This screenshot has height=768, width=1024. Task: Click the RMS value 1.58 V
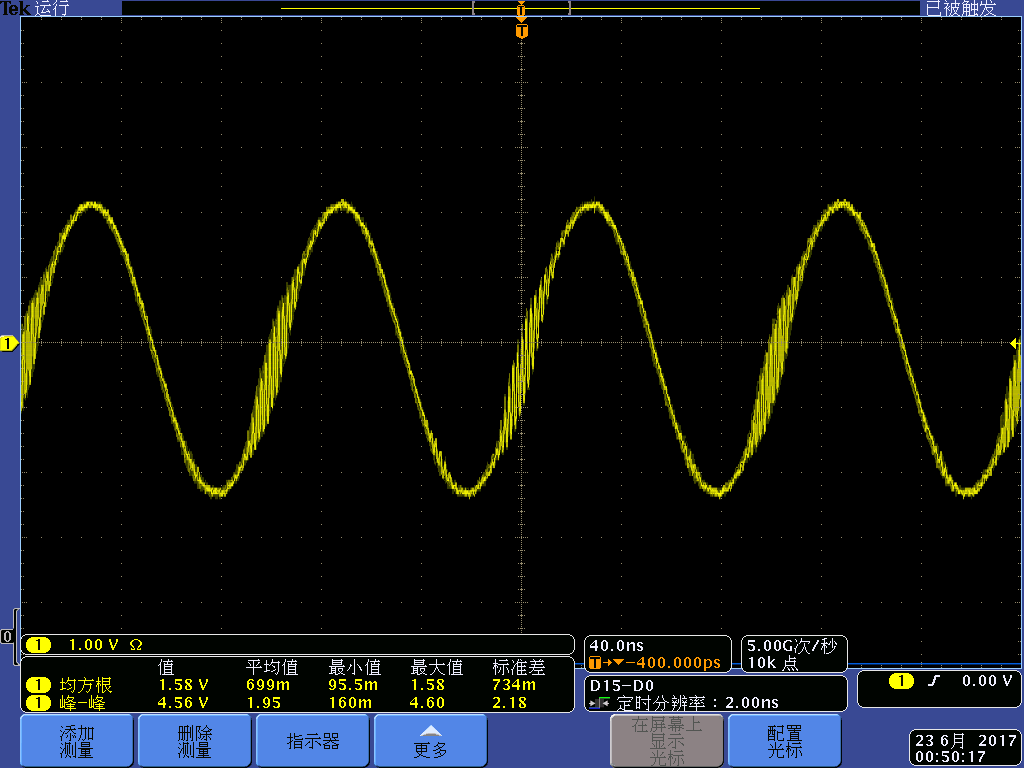coord(184,685)
